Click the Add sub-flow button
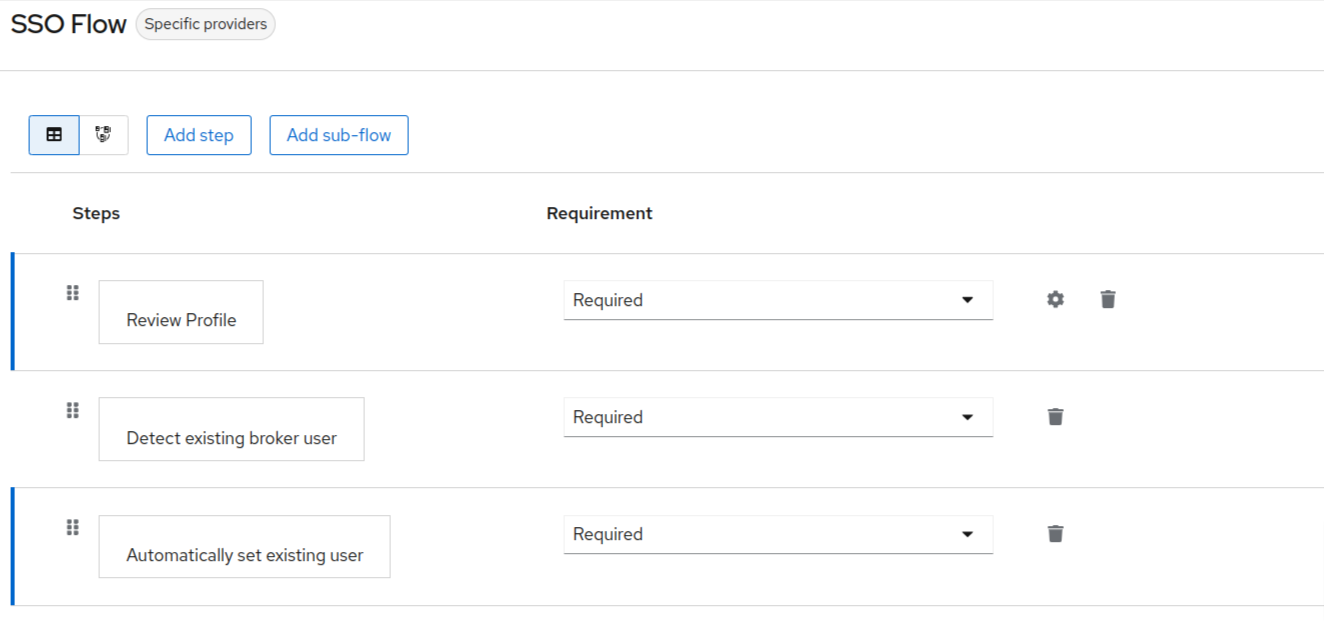This screenshot has height=640, width=1324. coord(339,135)
